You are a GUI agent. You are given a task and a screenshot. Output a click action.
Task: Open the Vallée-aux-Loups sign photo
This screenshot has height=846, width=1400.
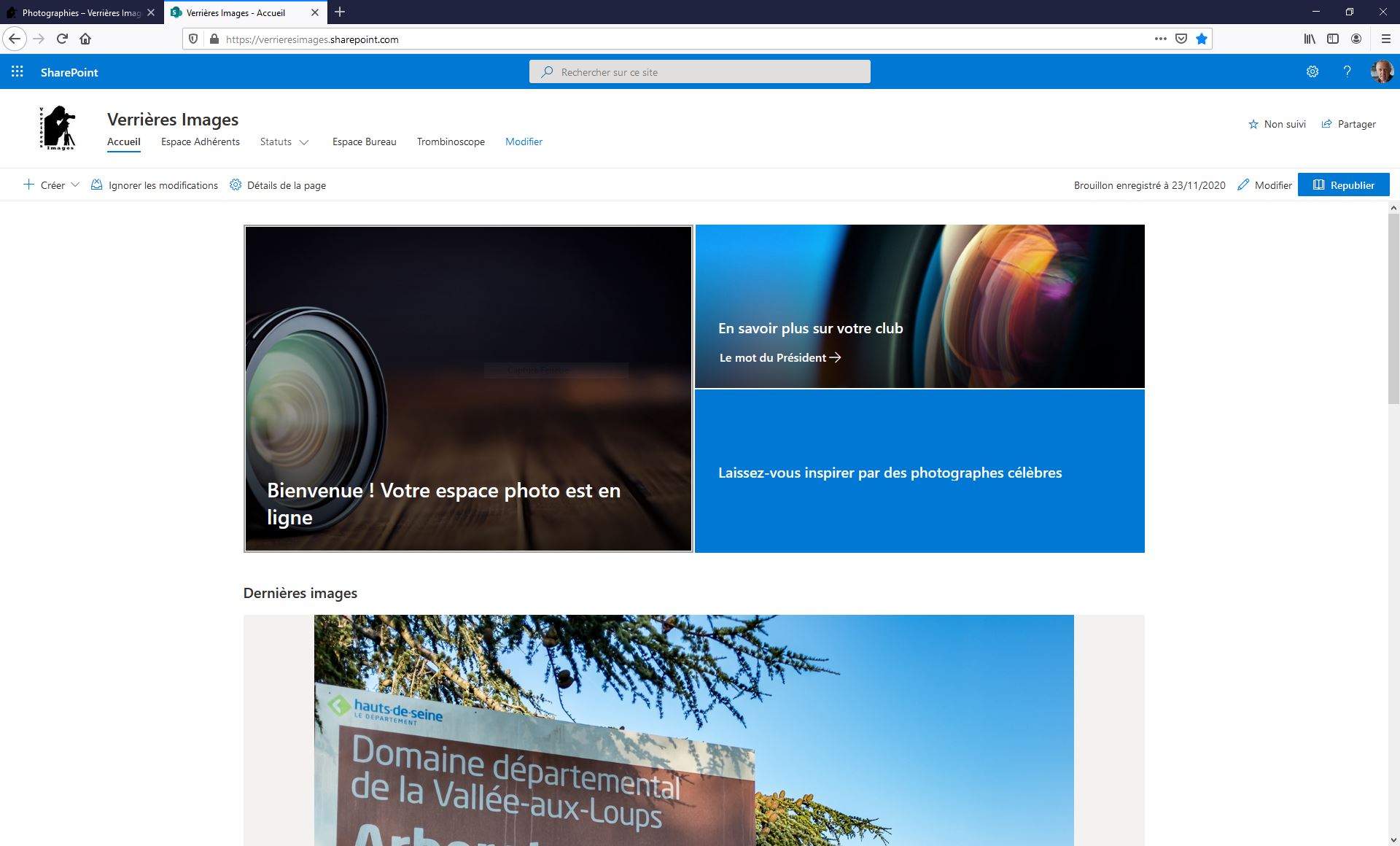pyautogui.click(x=694, y=730)
